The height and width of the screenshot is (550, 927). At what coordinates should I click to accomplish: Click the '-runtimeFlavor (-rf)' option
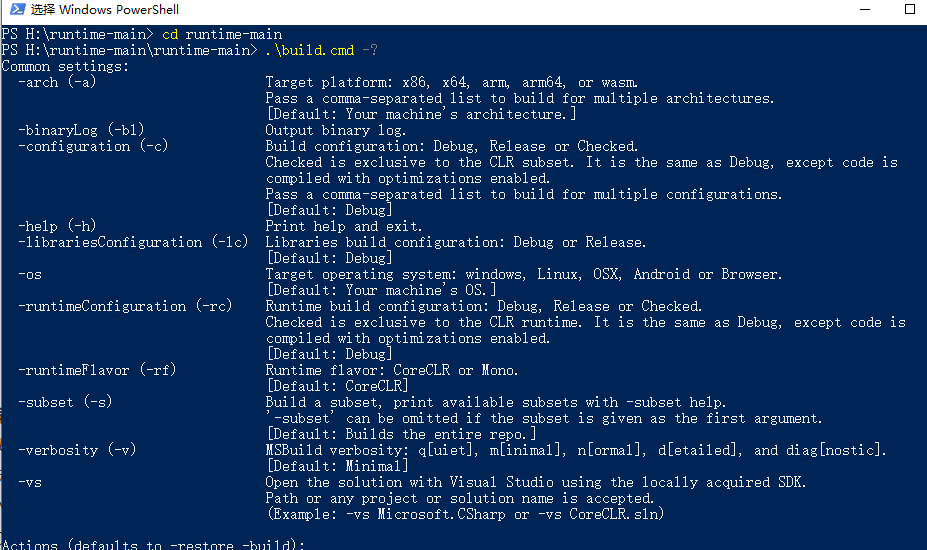(97, 370)
